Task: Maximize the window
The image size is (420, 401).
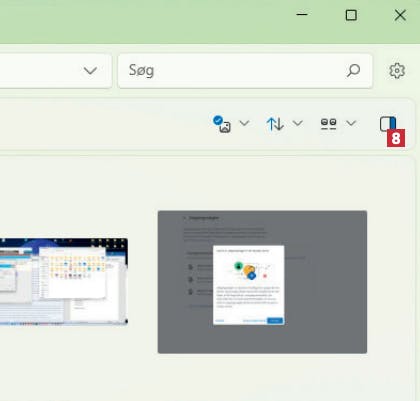Action: 351,15
